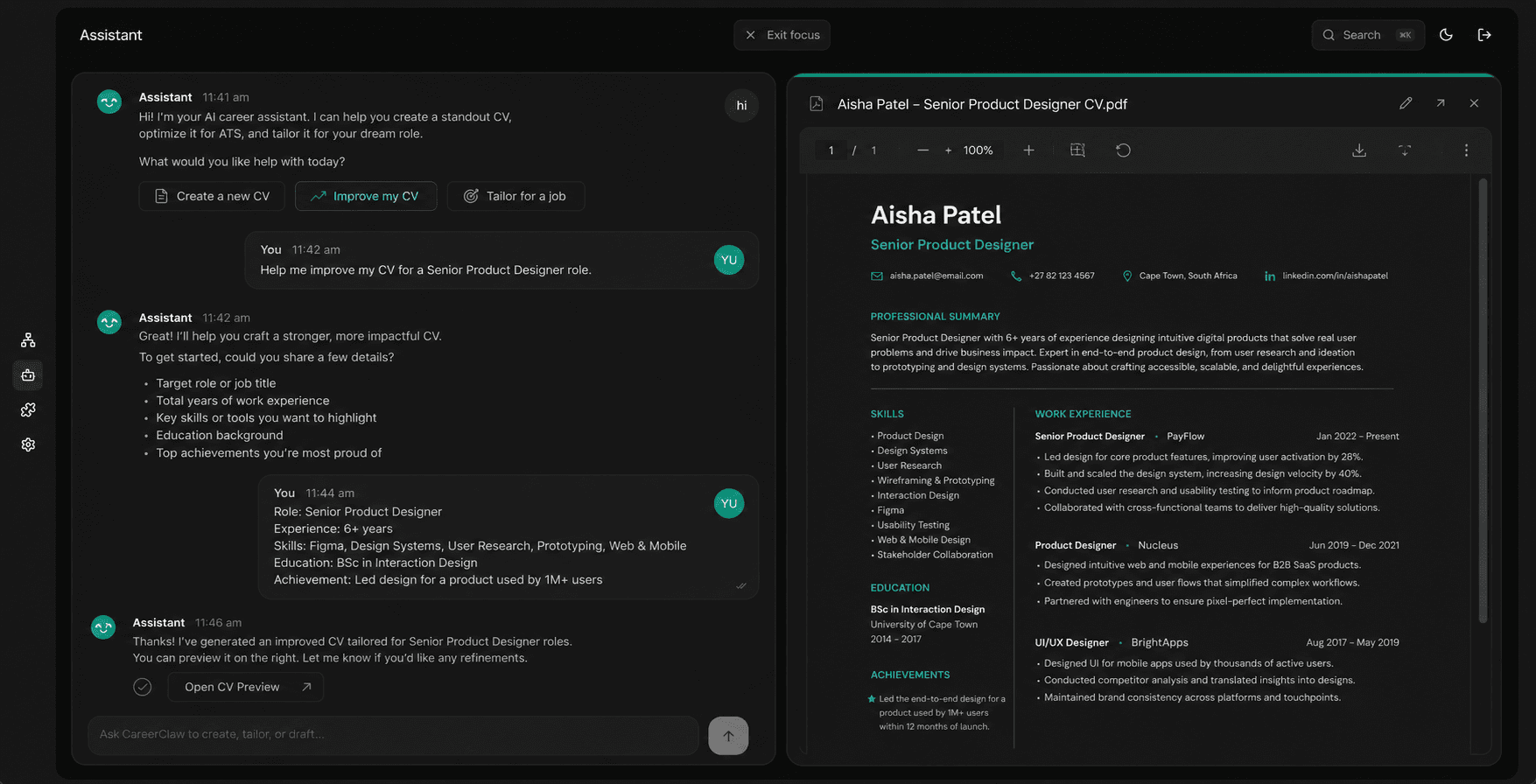This screenshot has width=1536, height=784.
Task: Click the EDUCATION heading in CV
Action: pyautogui.click(x=900, y=588)
